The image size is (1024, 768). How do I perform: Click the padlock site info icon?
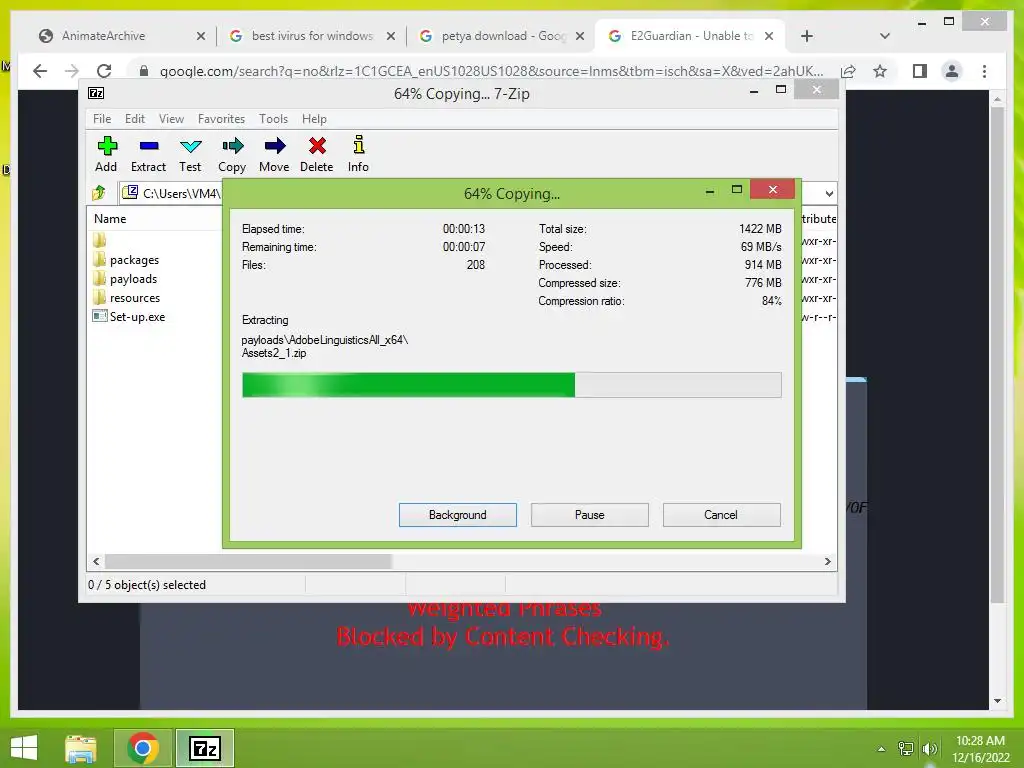pyautogui.click(x=144, y=71)
